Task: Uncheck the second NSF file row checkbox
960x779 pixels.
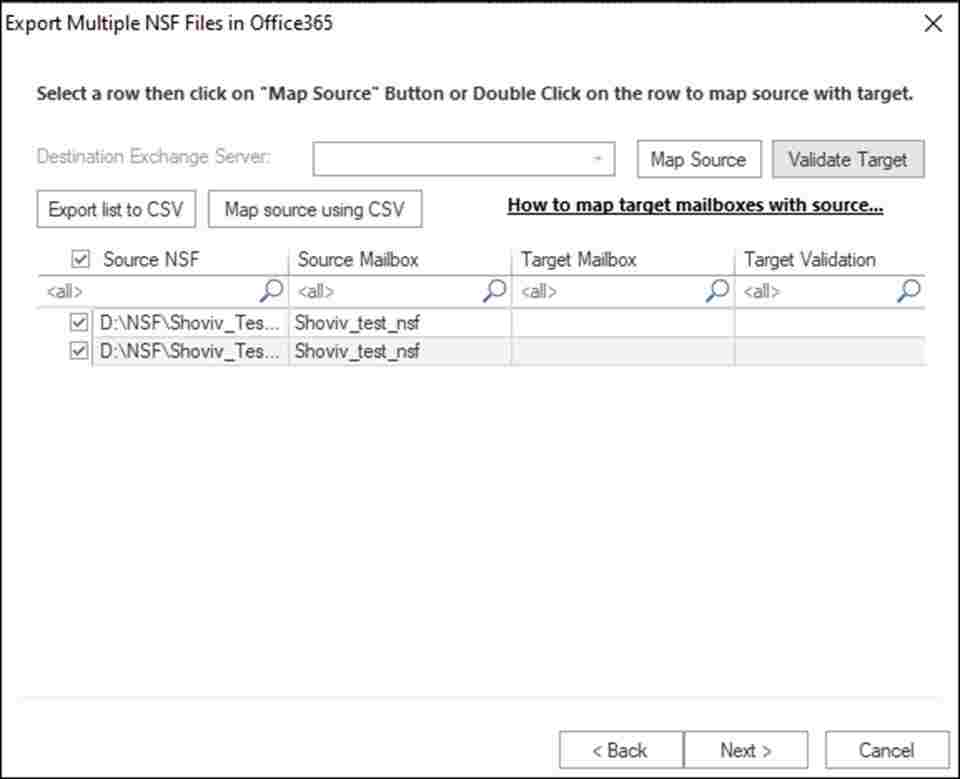Action: click(x=80, y=351)
